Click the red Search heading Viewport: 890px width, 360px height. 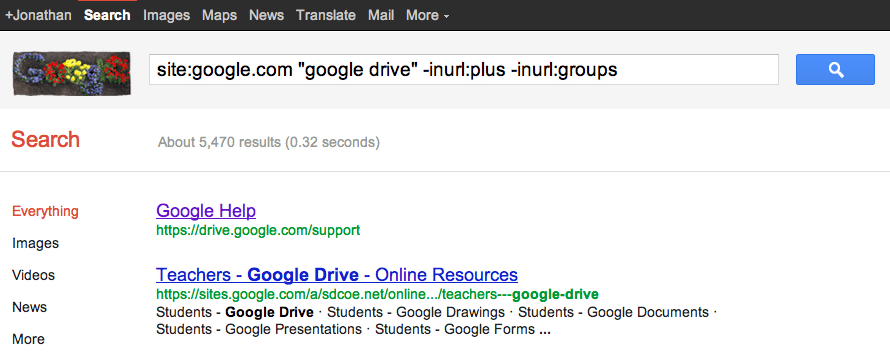45,140
